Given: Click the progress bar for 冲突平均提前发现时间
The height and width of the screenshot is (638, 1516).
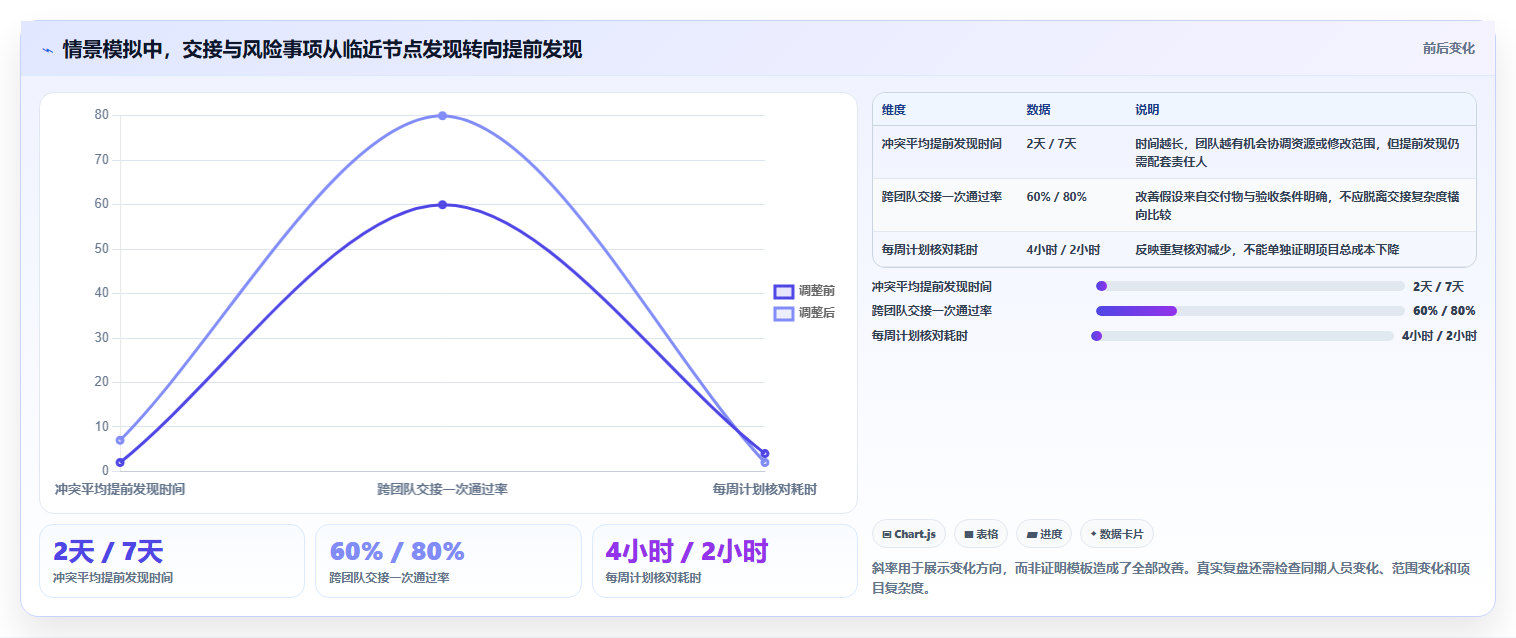Looking at the screenshot, I should tap(1250, 286).
